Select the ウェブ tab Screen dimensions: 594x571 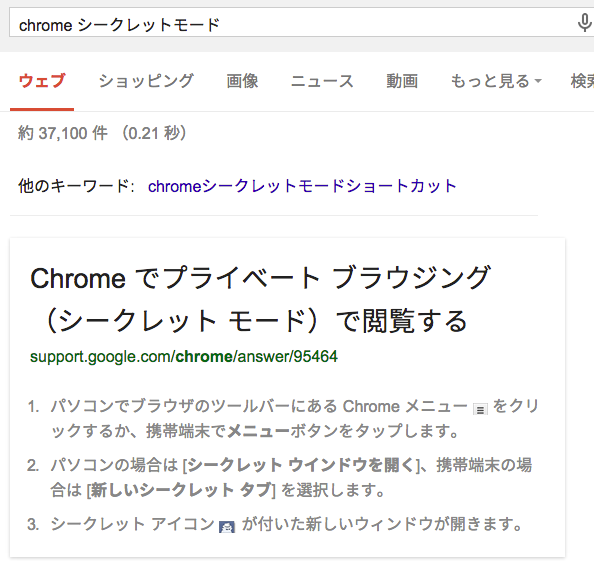point(42,81)
